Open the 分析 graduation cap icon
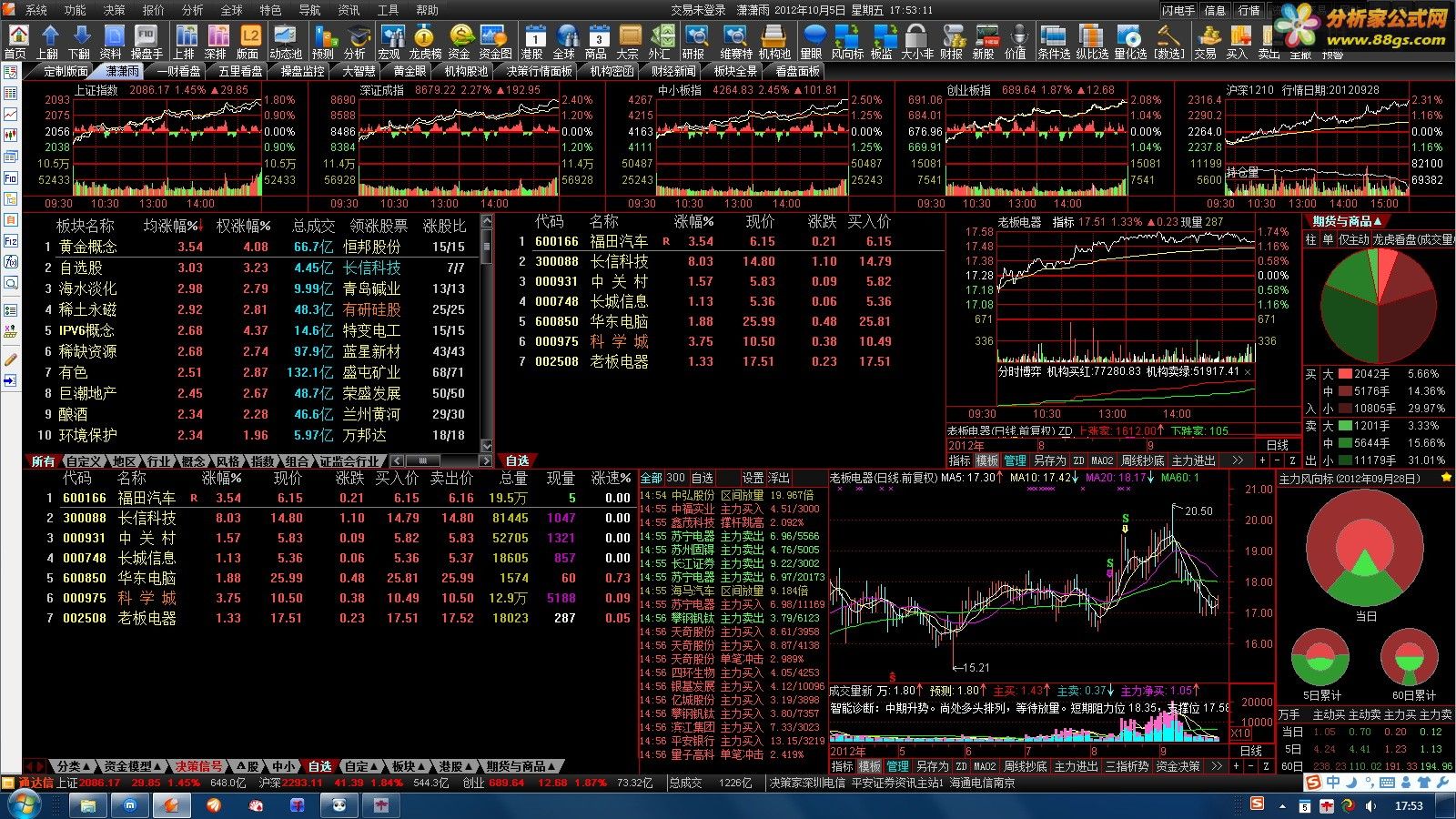The width and height of the screenshot is (1456, 819). coord(356,41)
